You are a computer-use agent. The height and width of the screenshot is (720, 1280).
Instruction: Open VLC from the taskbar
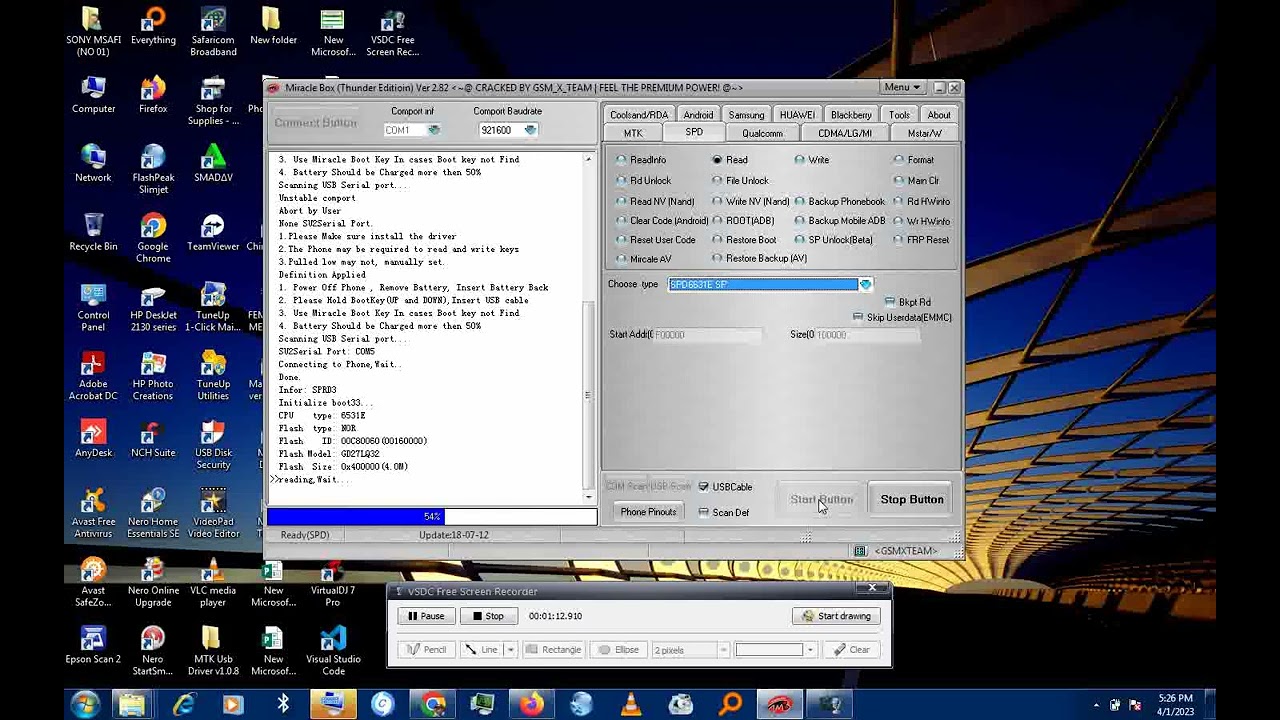631,705
